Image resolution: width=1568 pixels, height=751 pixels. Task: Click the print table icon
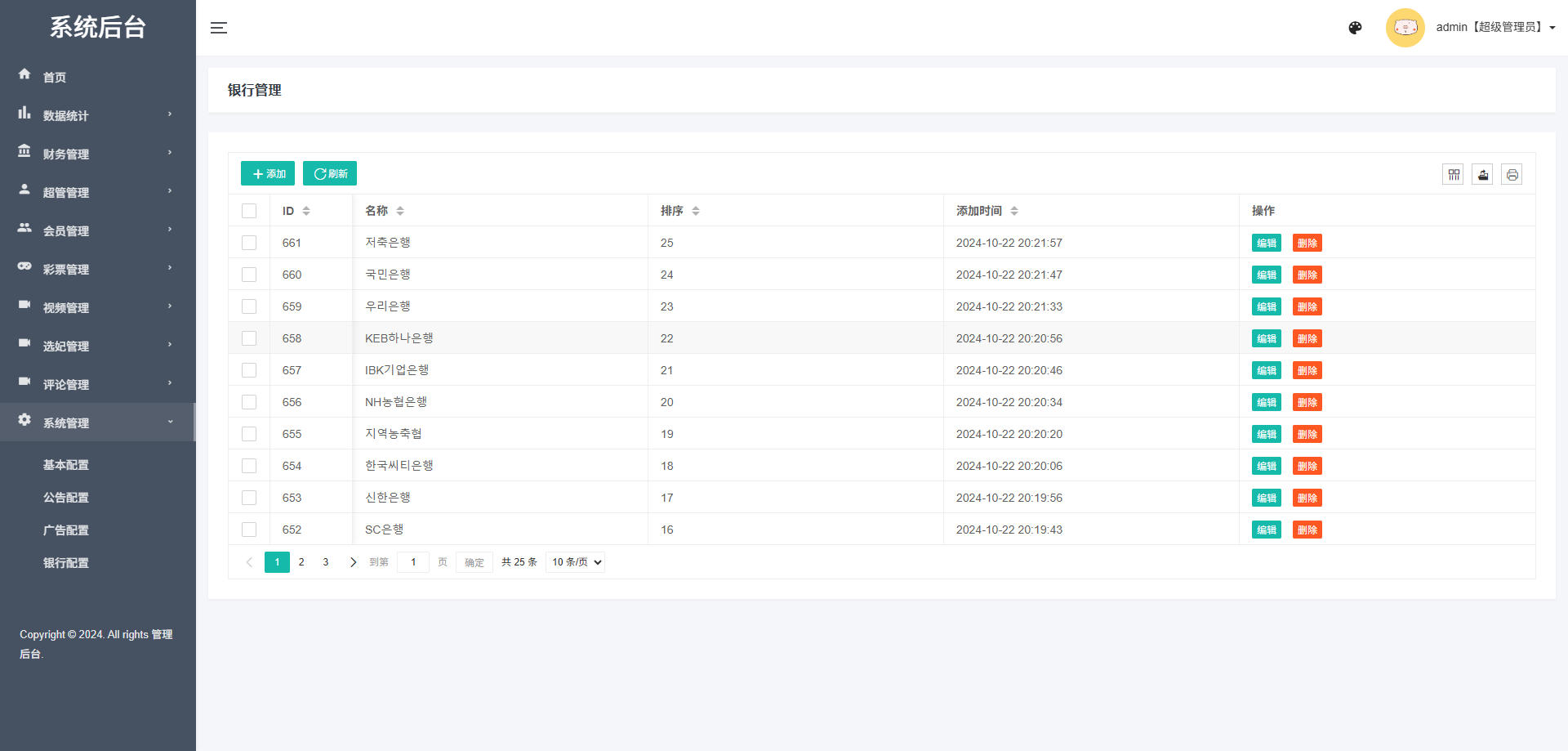click(1512, 174)
